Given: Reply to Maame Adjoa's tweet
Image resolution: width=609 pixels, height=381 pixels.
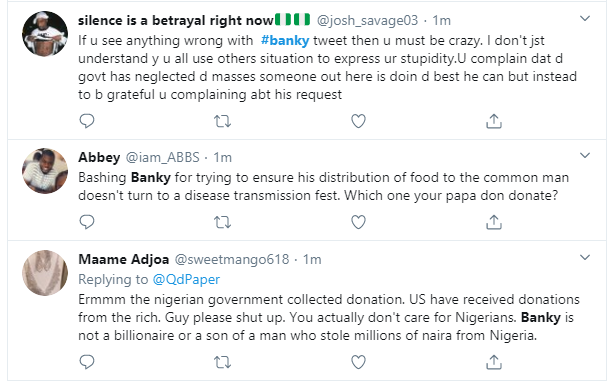Looking at the screenshot, I should coord(87,362).
